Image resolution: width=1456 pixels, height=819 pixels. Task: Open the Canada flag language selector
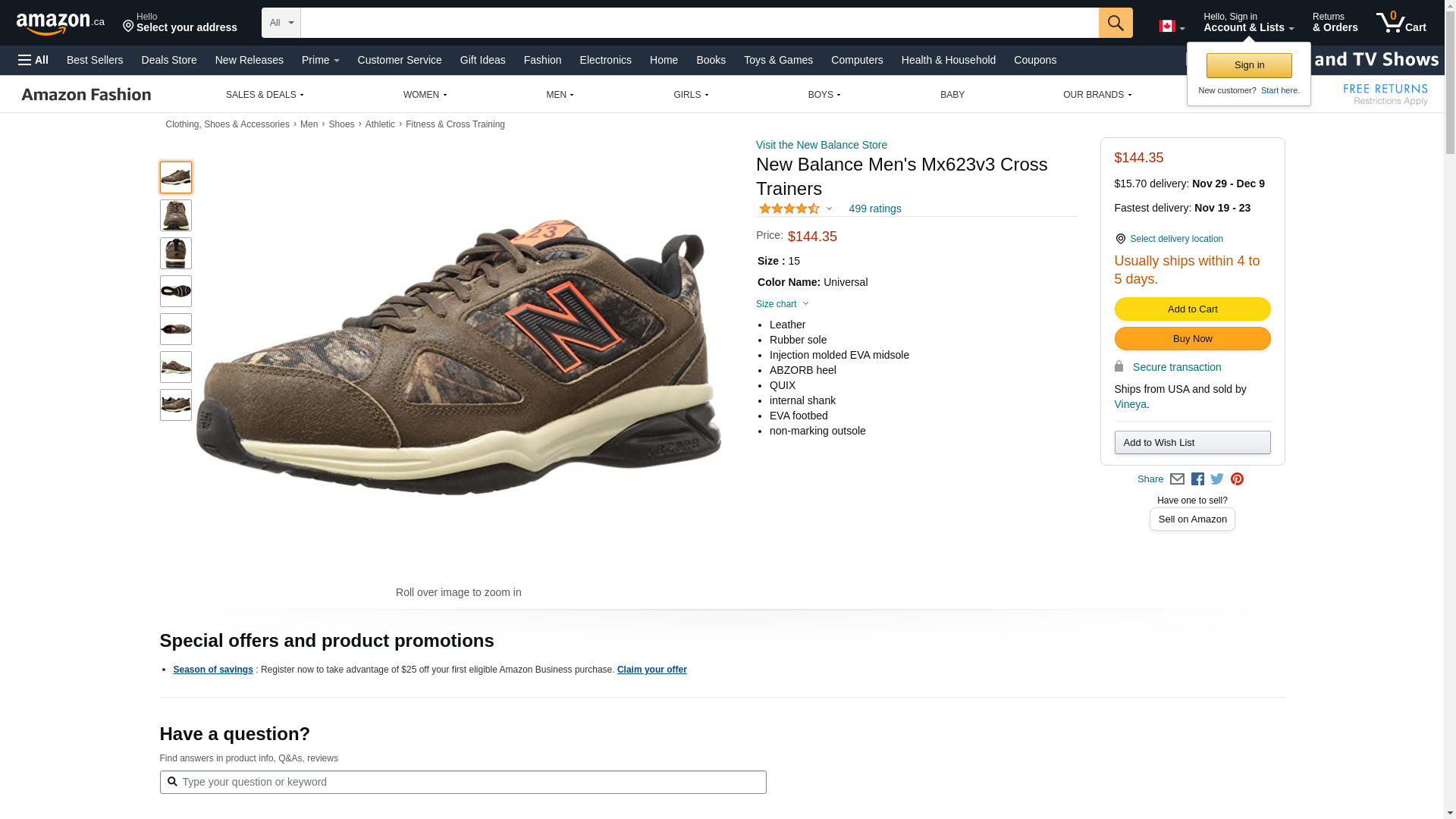[1171, 27]
